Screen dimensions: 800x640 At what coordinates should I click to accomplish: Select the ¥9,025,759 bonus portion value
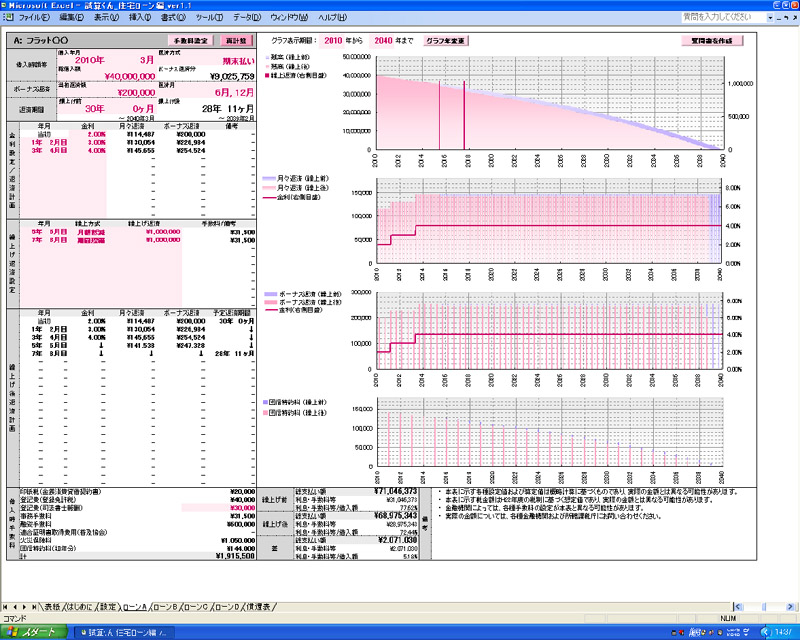pos(232,77)
